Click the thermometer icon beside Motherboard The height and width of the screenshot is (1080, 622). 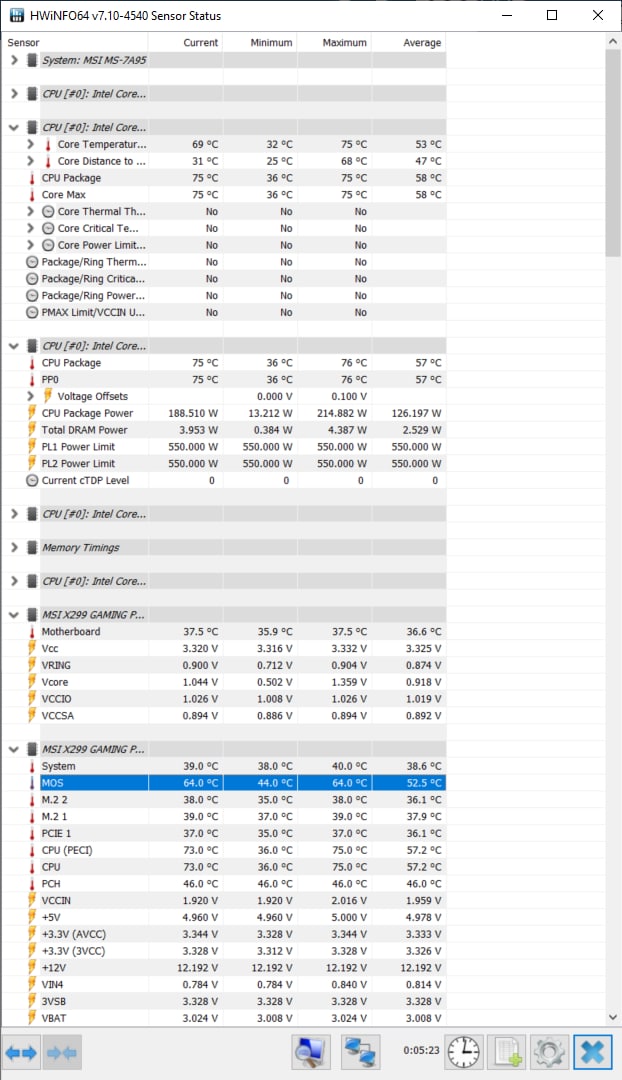click(x=32, y=632)
